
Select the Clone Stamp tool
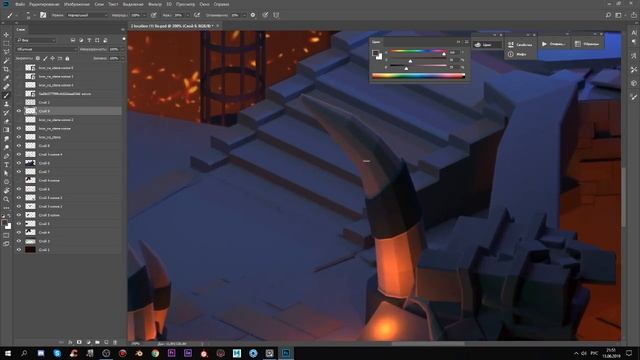click(6, 104)
